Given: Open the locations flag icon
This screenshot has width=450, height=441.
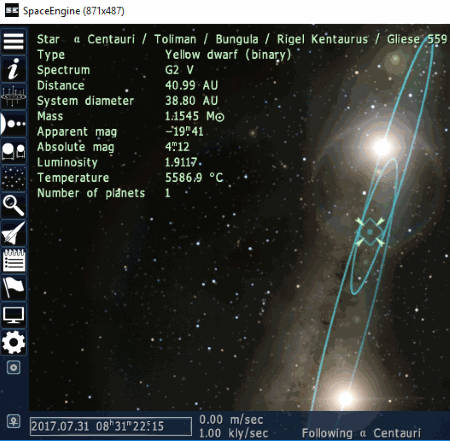Looking at the screenshot, I should (13, 288).
